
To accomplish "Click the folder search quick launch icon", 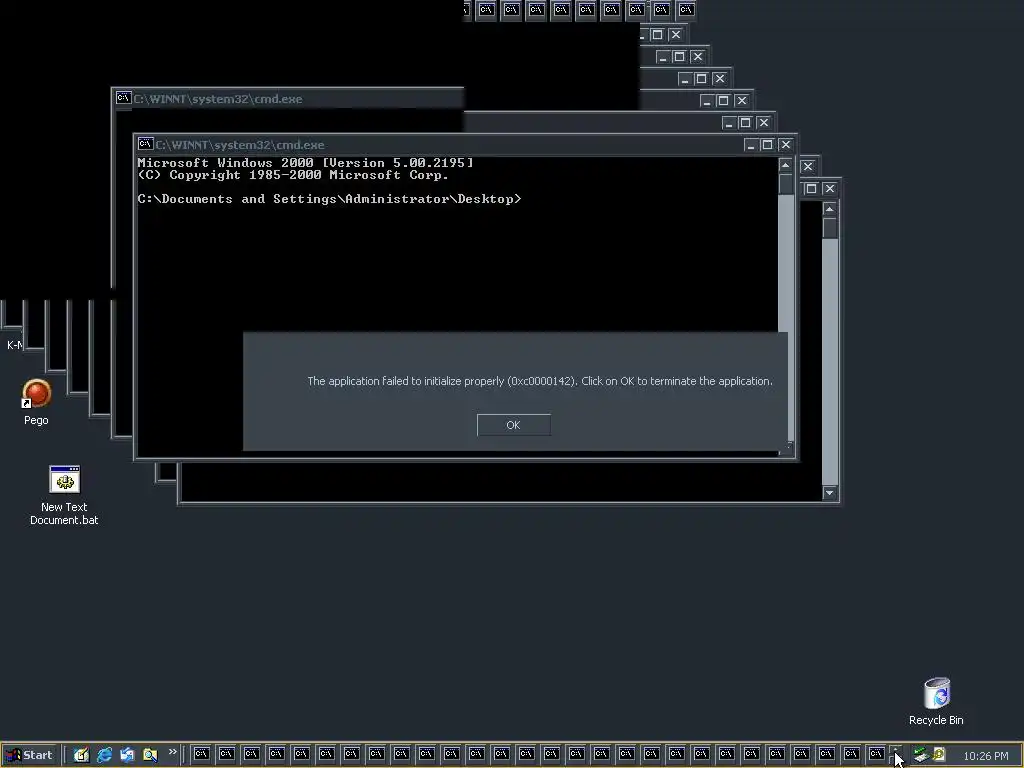I will tap(150, 755).
